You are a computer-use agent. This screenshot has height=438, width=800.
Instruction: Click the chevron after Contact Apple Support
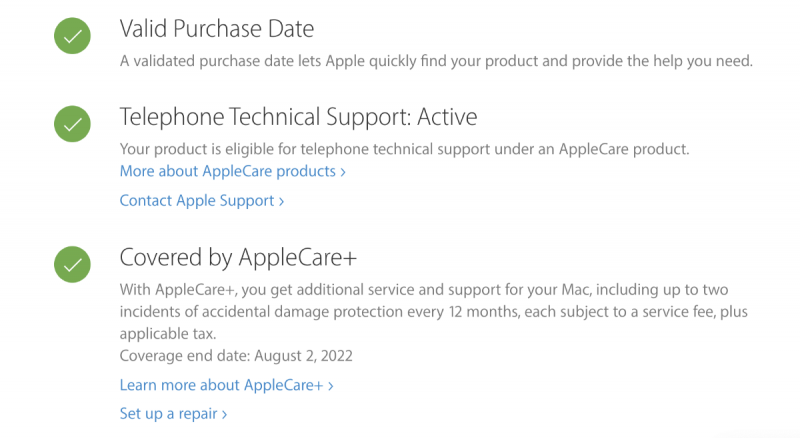(x=282, y=201)
